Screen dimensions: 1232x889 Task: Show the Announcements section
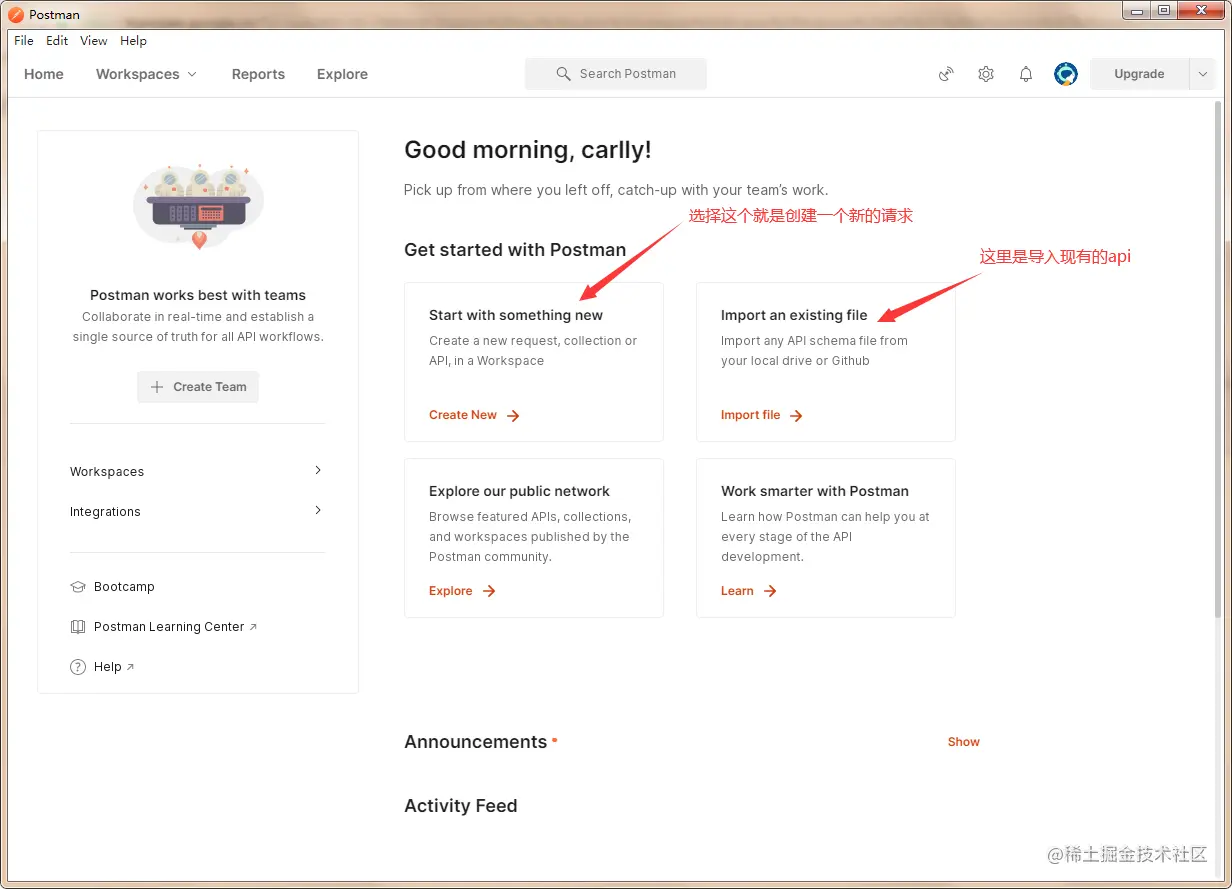click(x=964, y=742)
